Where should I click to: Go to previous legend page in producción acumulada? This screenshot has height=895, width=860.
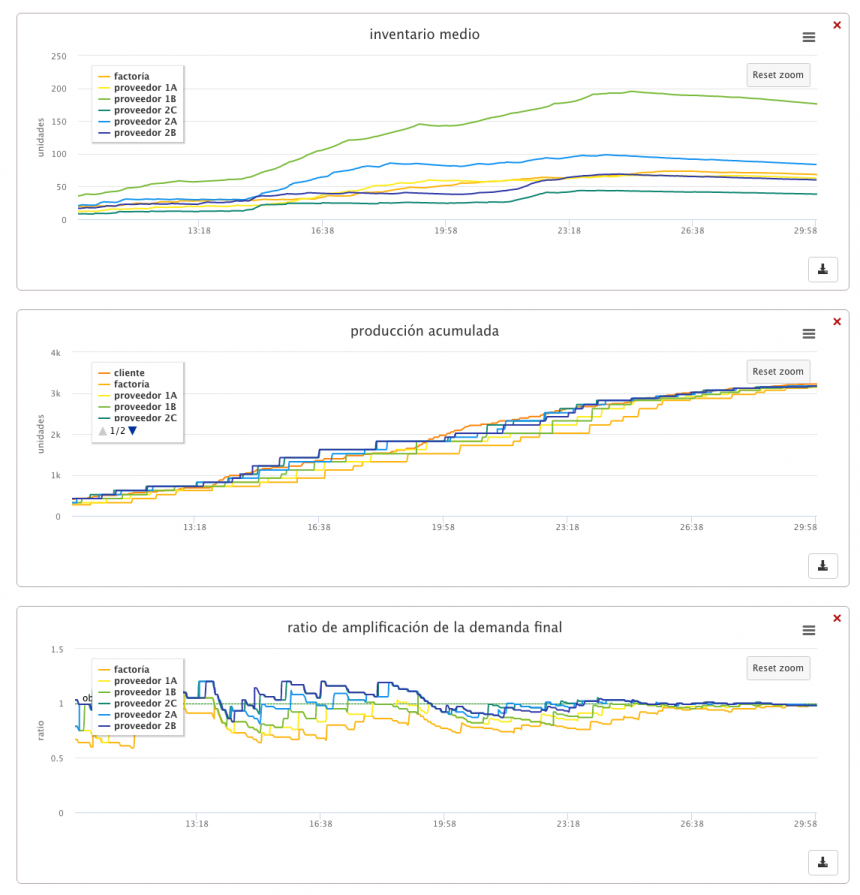[x=102, y=431]
